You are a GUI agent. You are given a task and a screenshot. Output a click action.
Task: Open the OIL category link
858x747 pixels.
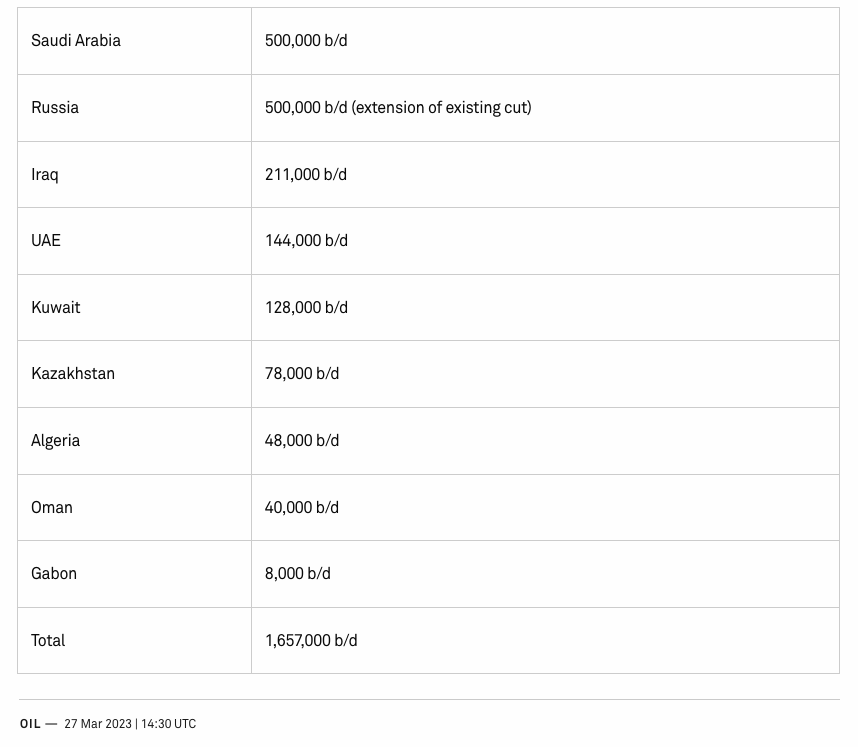click(30, 724)
